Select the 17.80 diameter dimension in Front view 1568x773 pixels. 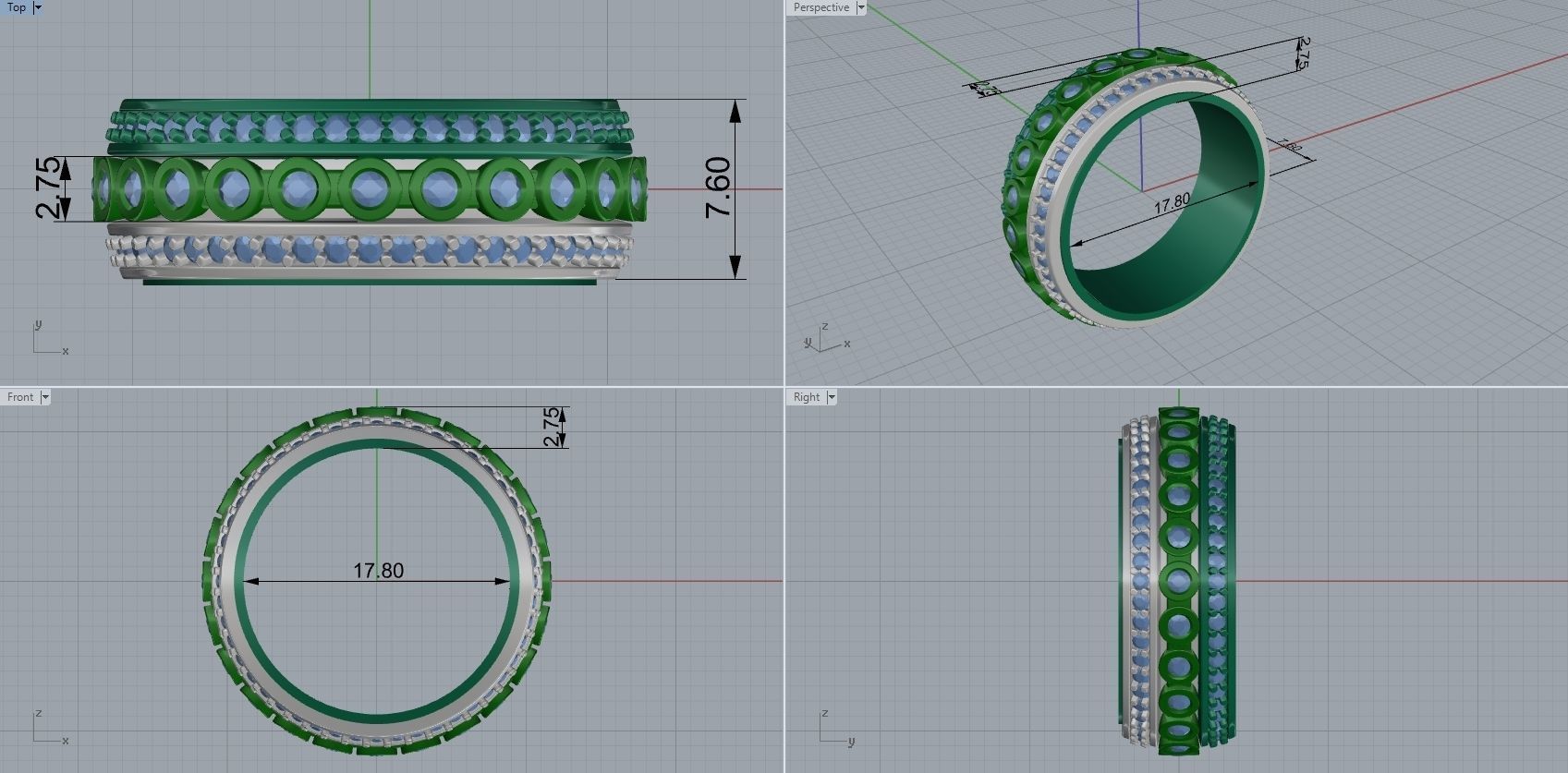coord(379,571)
